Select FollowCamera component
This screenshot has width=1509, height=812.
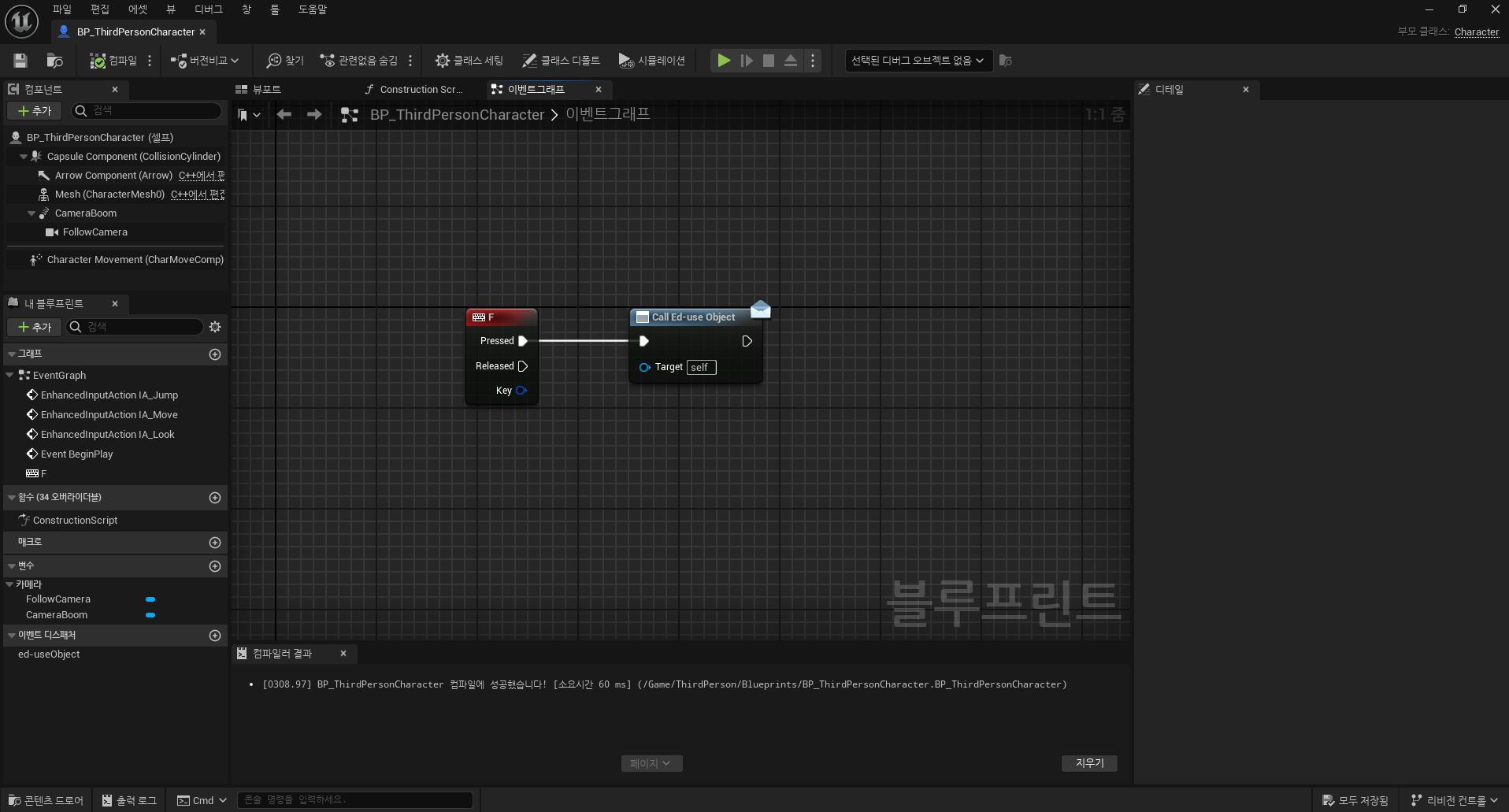click(x=95, y=232)
